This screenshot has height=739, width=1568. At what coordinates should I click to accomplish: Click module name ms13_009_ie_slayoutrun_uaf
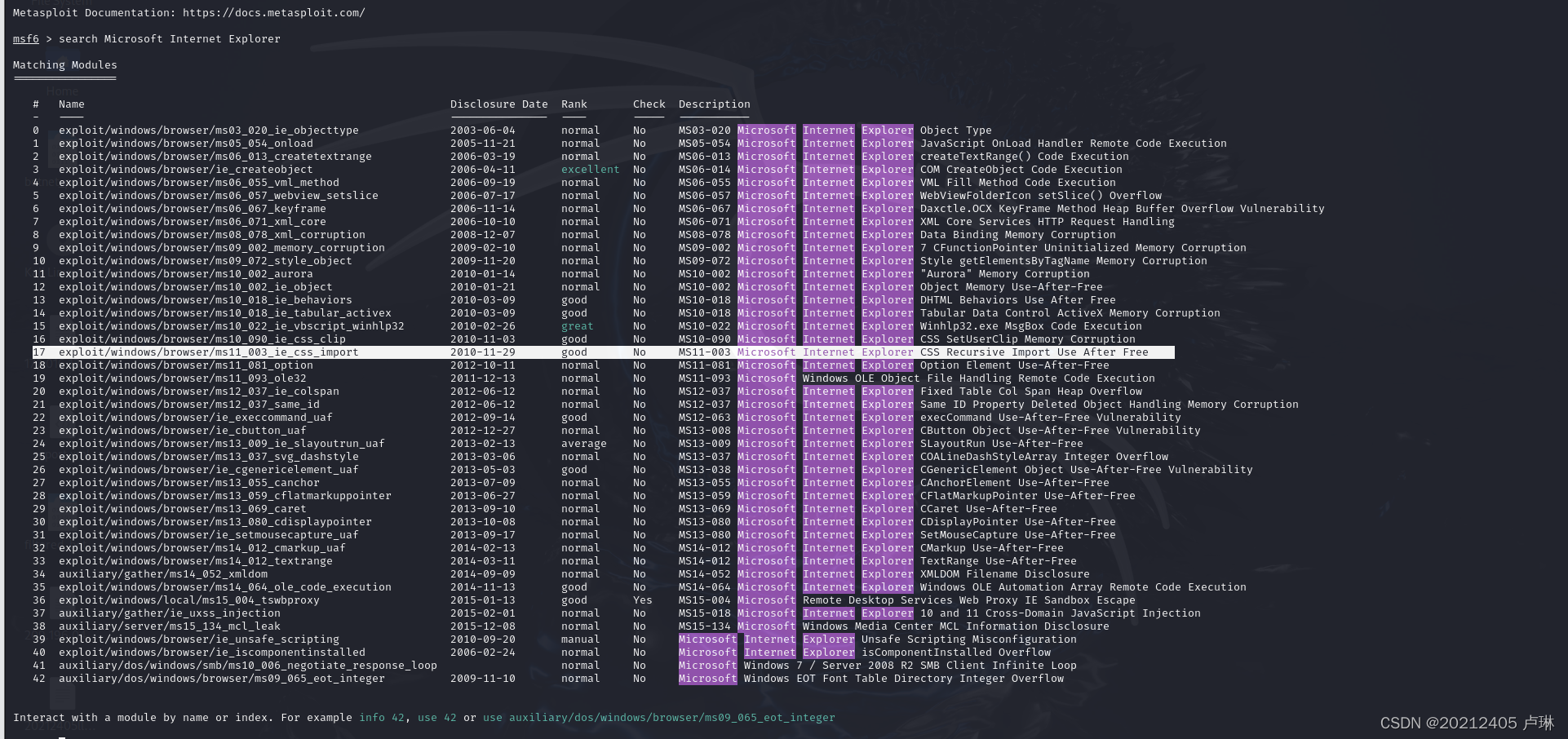[x=222, y=444]
